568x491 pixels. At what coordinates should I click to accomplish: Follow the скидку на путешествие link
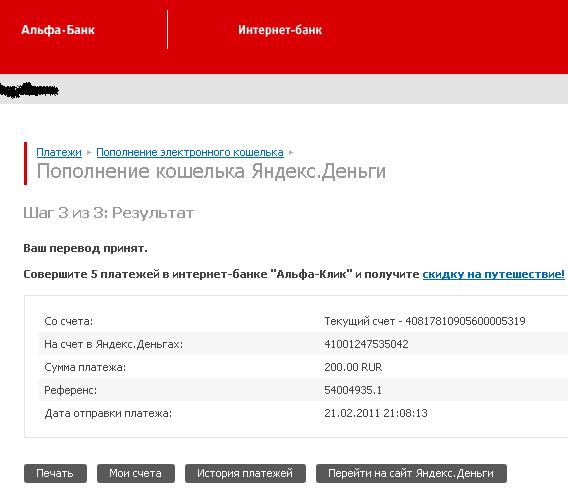pyautogui.click(x=493, y=274)
